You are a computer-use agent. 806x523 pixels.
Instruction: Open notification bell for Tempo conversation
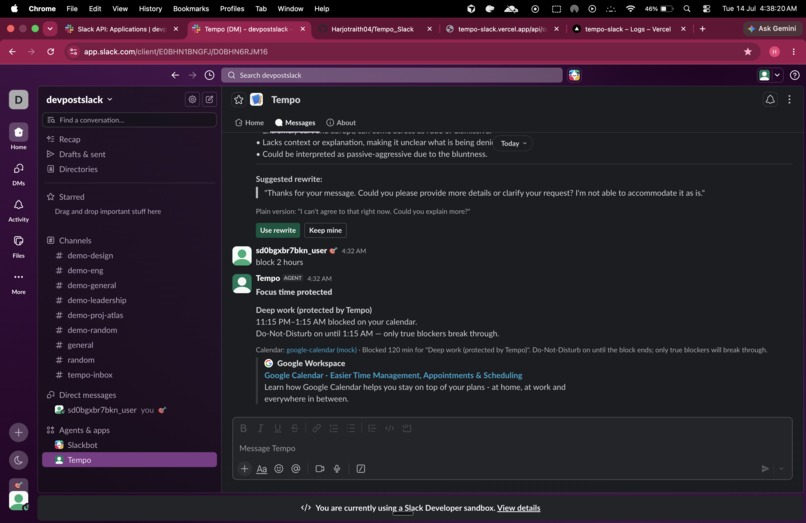pyautogui.click(x=770, y=100)
